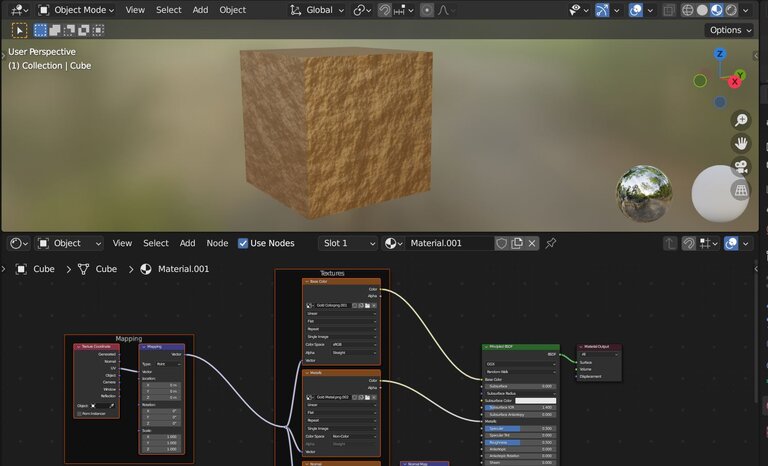Toggle the Use Nodes checkbox

pyautogui.click(x=243, y=243)
